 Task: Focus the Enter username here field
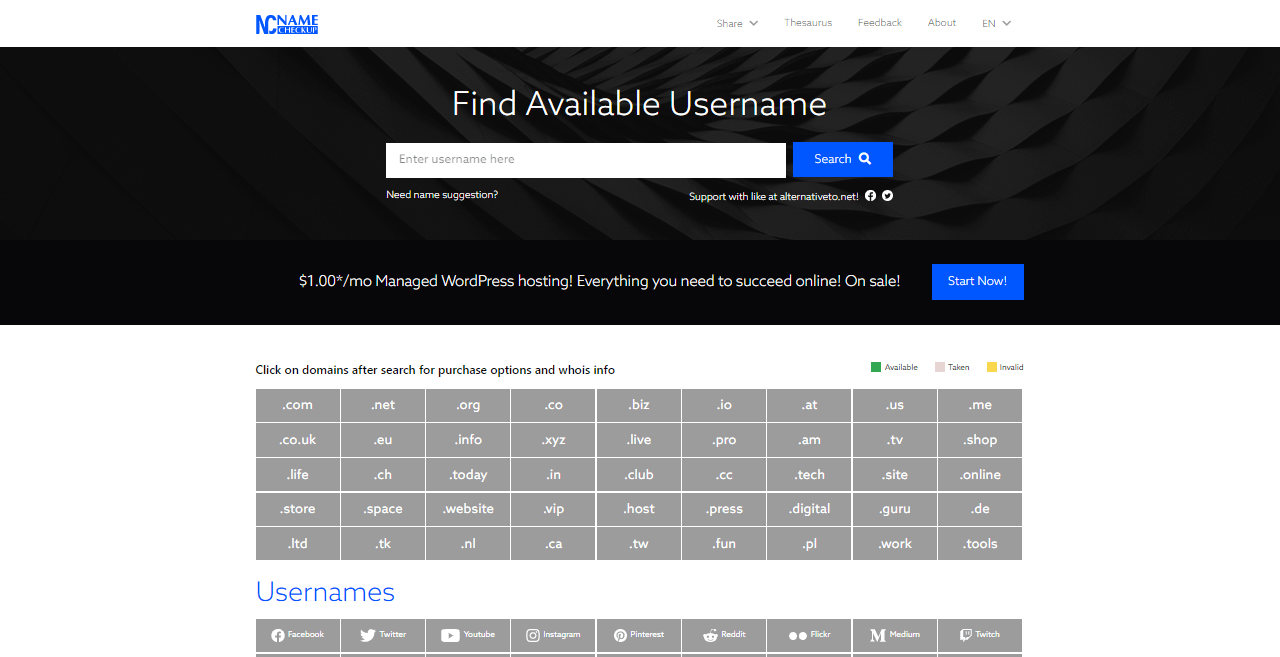(586, 160)
